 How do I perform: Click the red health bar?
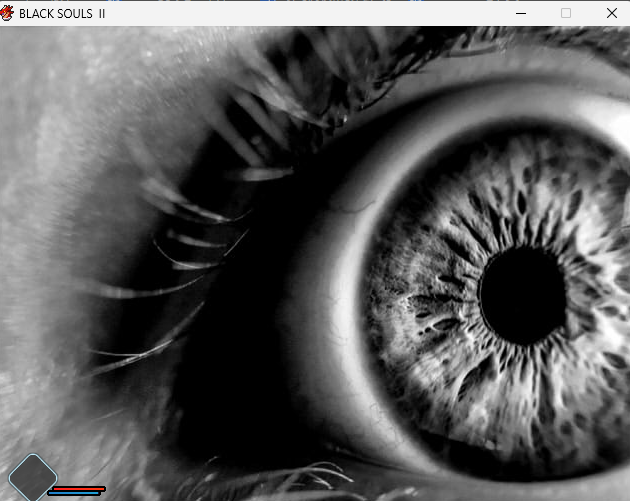click(79, 489)
